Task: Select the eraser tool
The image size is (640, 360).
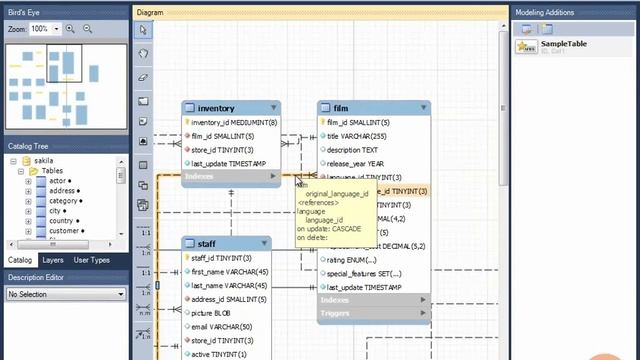Action: (x=143, y=77)
